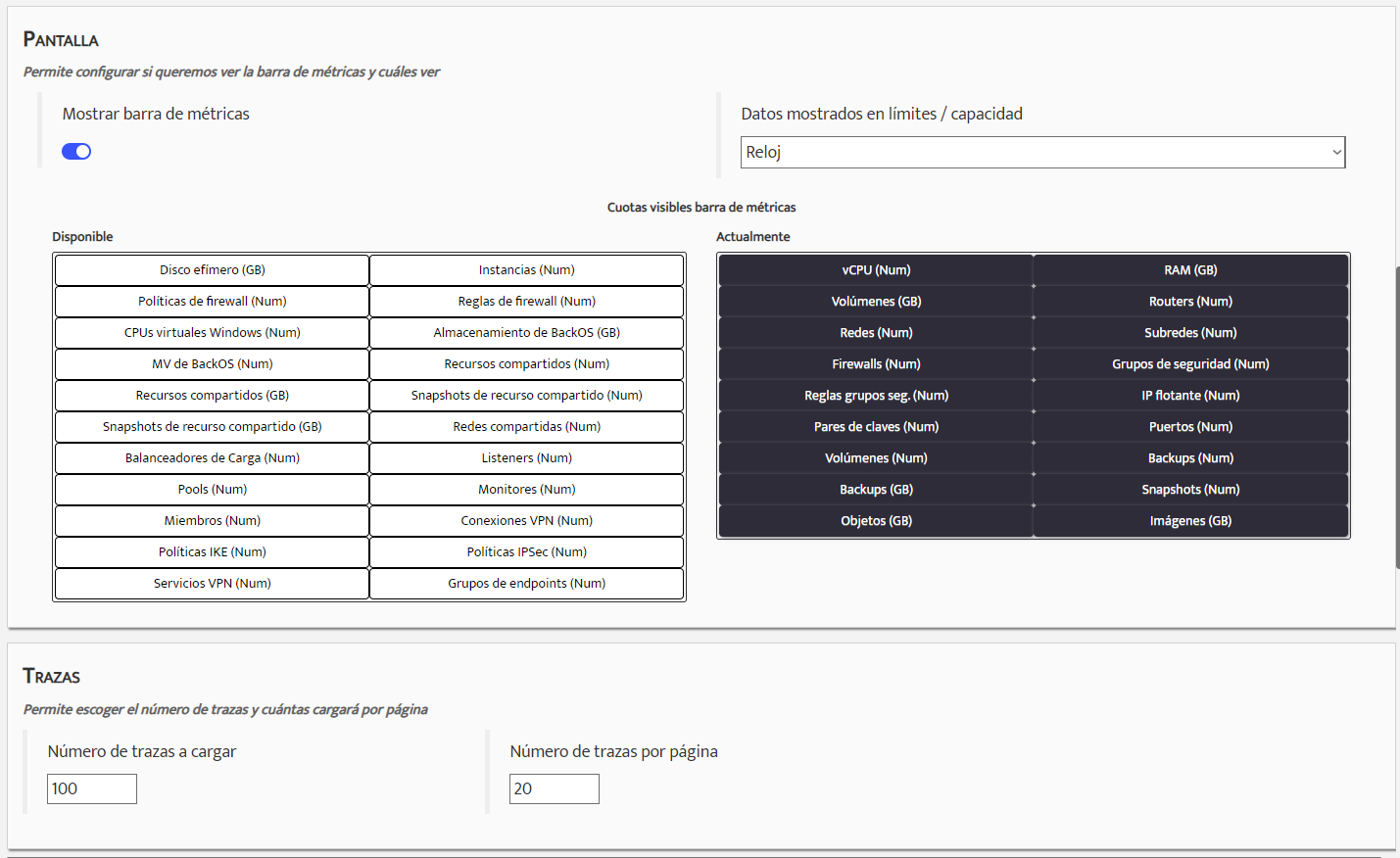1400x858 pixels.
Task: Remove vCPU (Num) from visible quotas
Action: coord(877,269)
